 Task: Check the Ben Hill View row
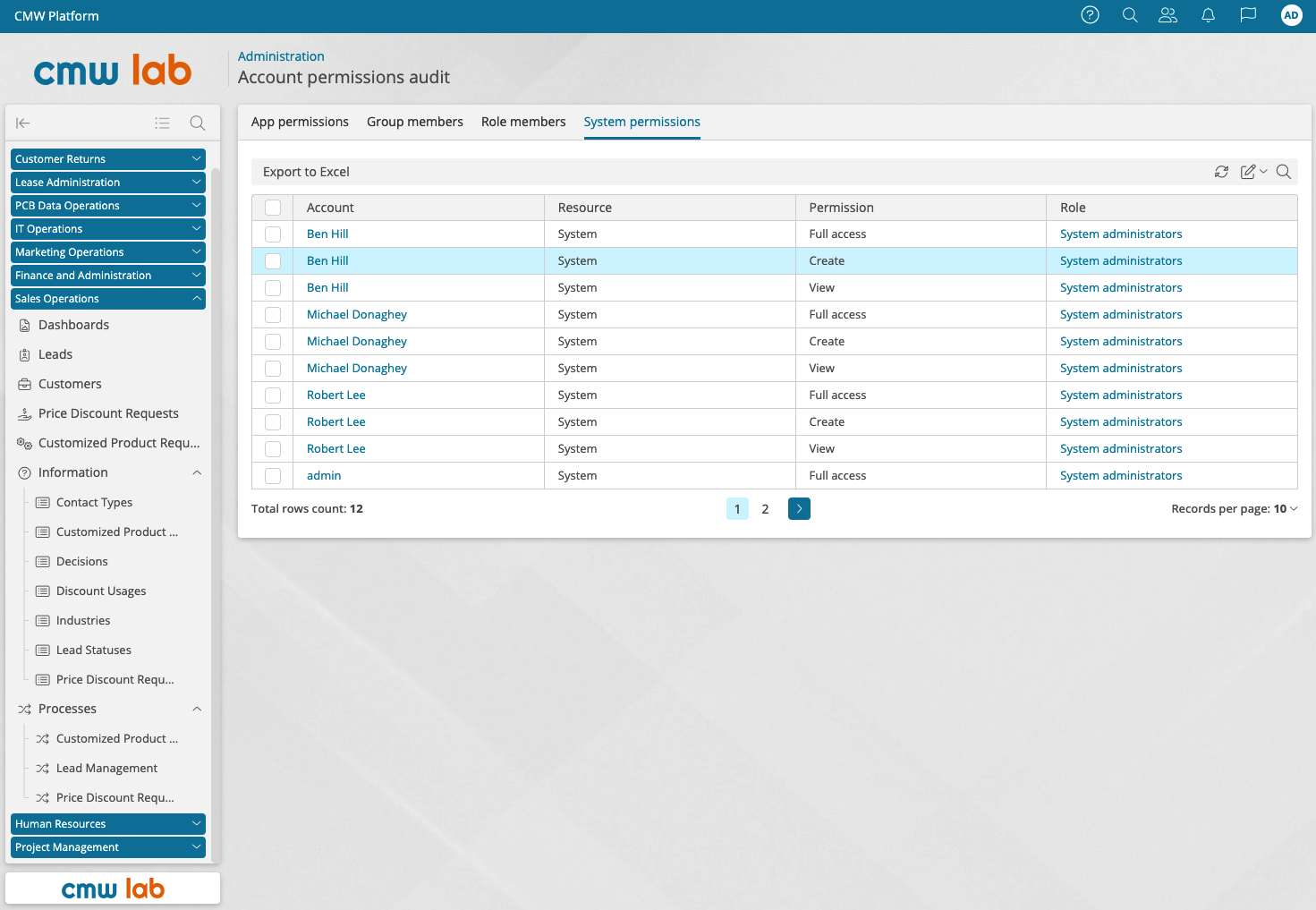[273, 288]
